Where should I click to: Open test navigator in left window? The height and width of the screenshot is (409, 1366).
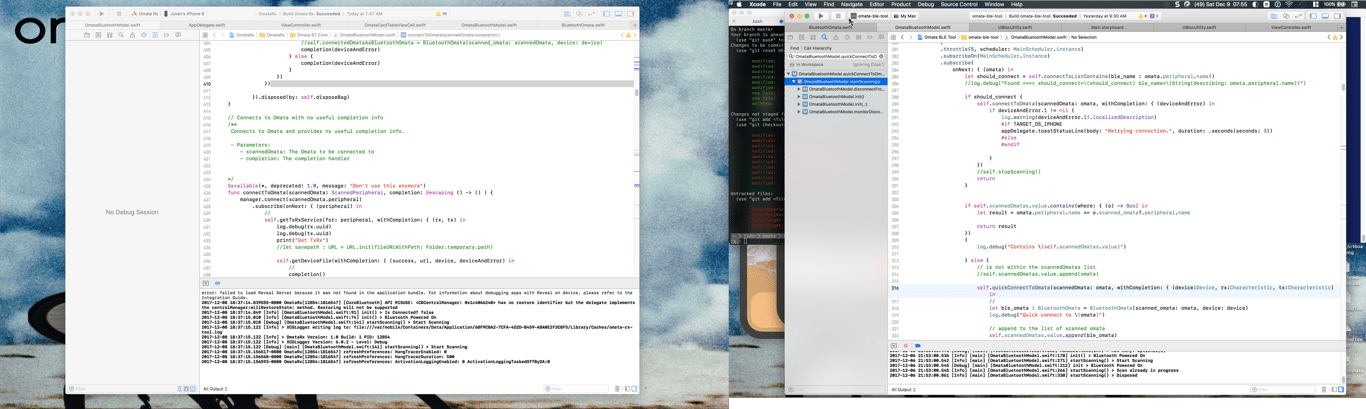point(144,35)
